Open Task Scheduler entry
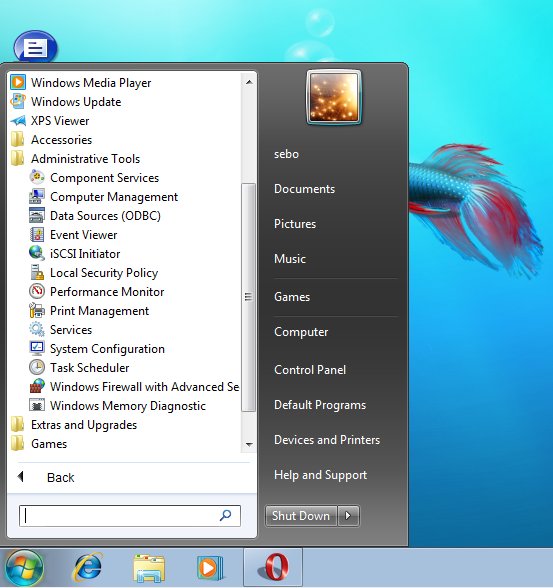Image resolution: width=553 pixels, height=588 pixels. (79, 368)
